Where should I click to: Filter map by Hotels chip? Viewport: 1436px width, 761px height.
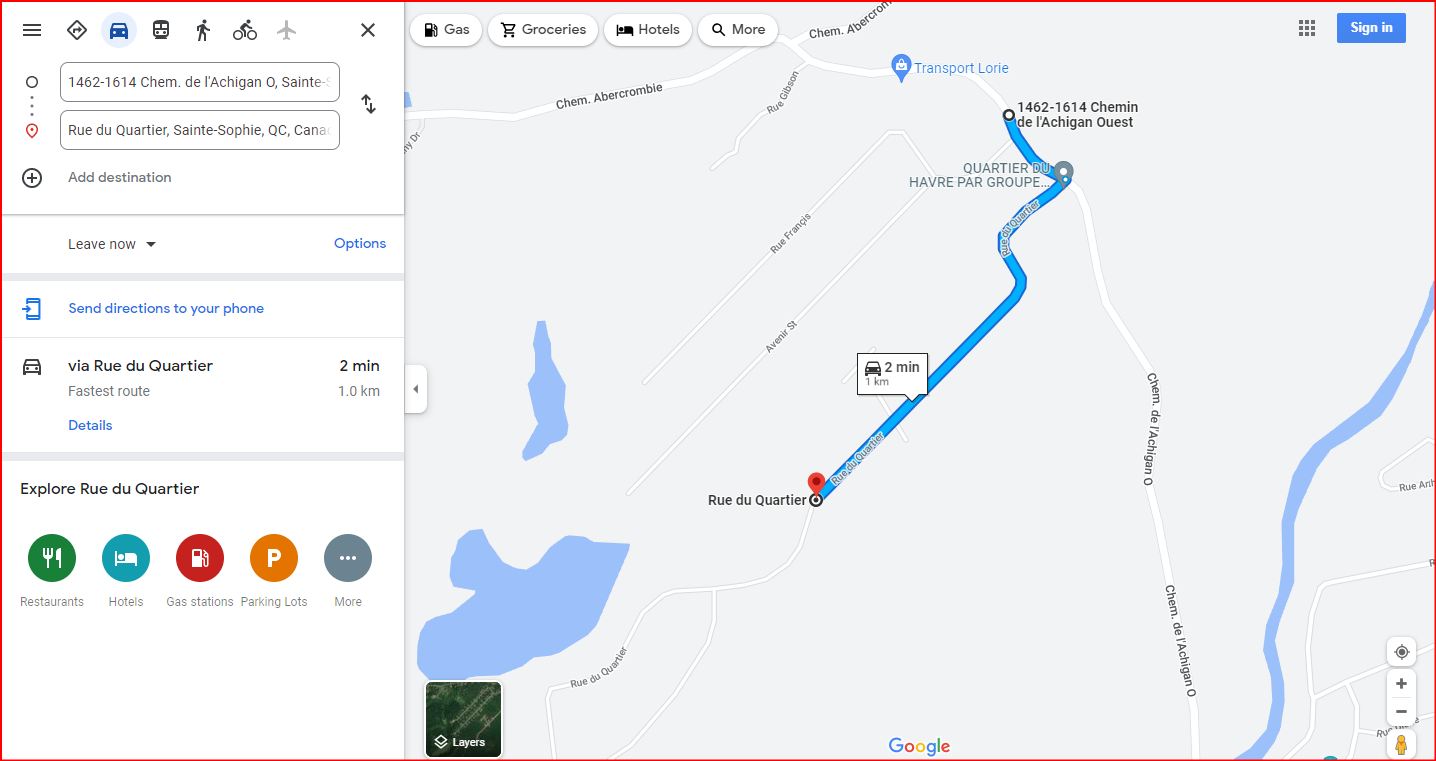pos(648,30)
